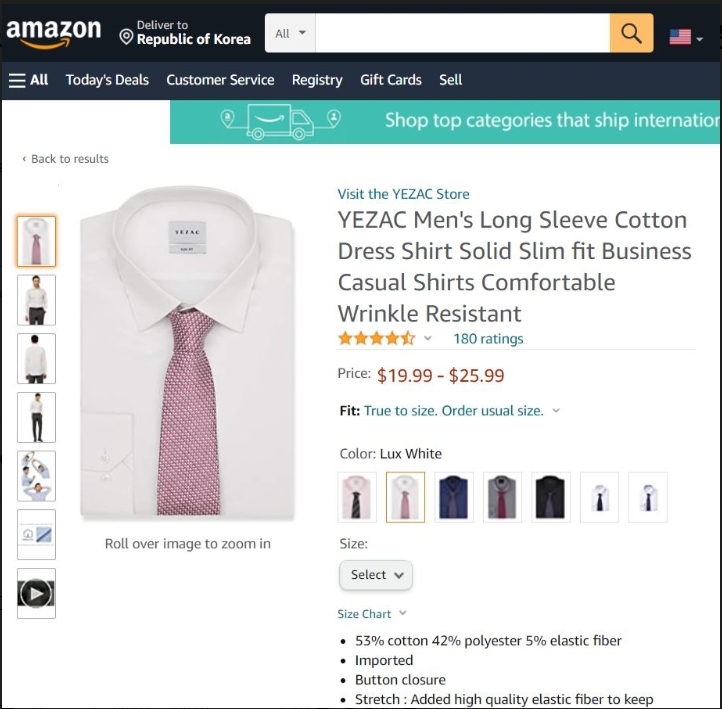The width and height of the screenshot is (722, 709).
Task: Open the US flag language selector
Action: [685, 37]
